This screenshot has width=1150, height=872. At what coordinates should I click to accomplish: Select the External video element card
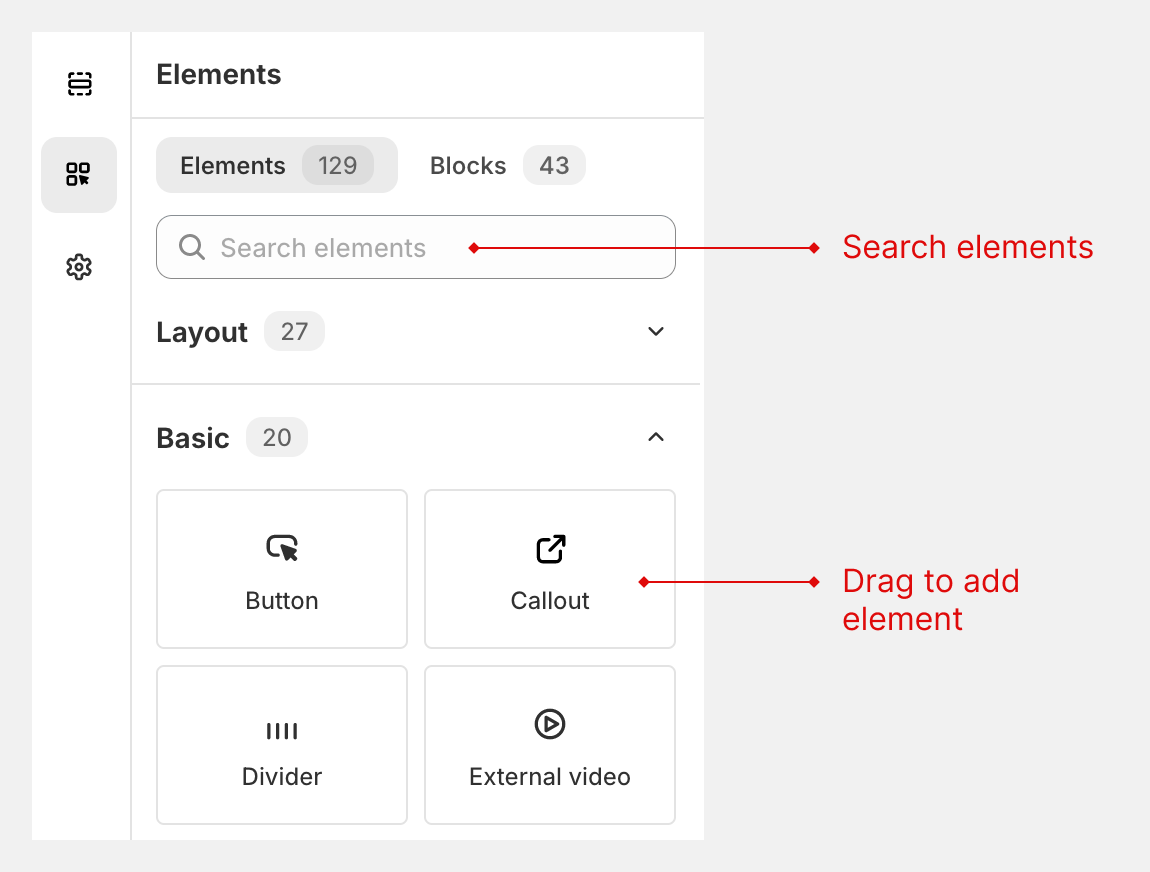click(x=549, y=745)
